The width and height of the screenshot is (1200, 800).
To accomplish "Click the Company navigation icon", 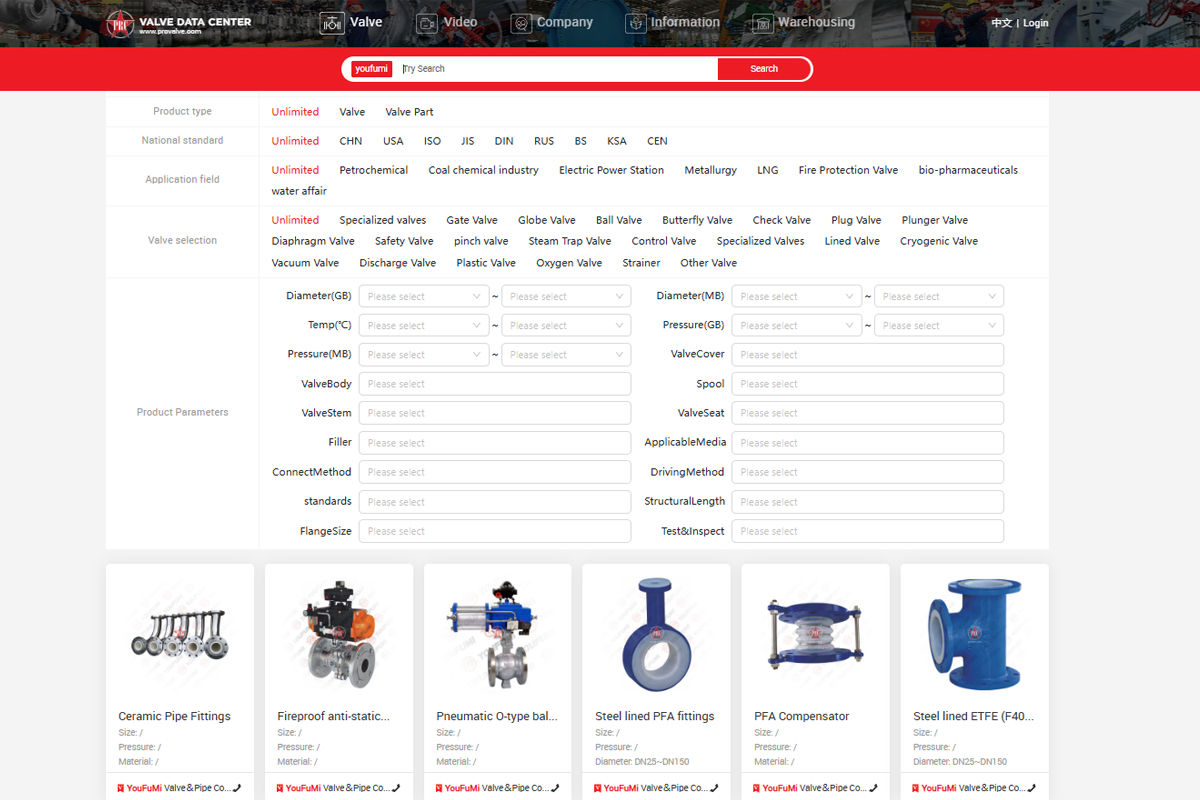I will coord(521,23).
